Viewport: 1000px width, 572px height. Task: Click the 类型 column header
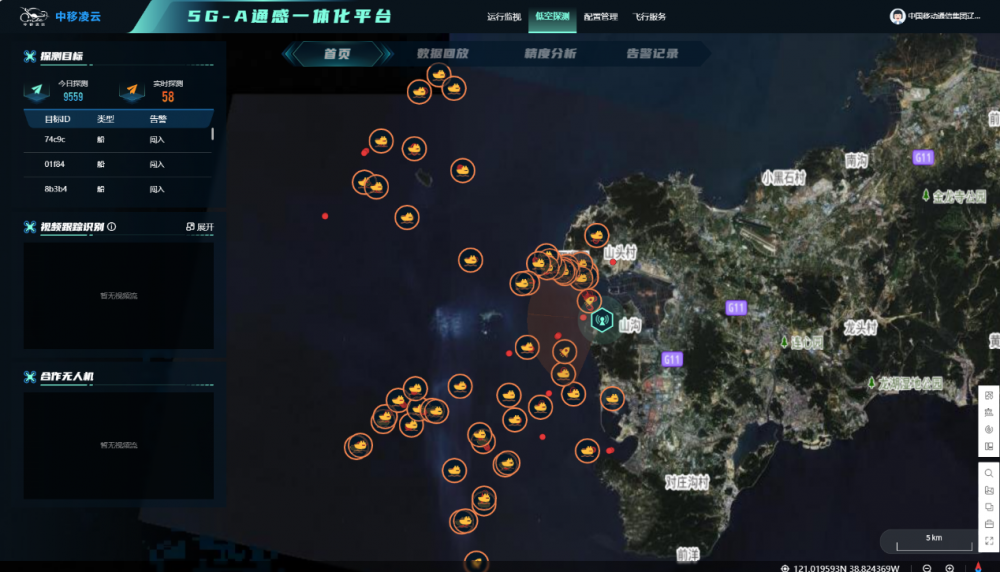click(105, 119)
